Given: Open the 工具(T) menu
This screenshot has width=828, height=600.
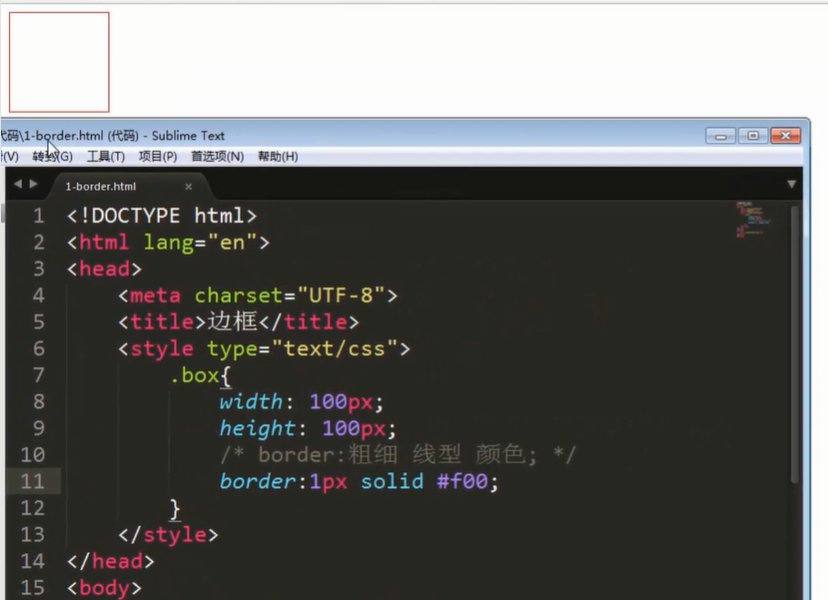Looking at the screenshot, I should click(104, 156).
